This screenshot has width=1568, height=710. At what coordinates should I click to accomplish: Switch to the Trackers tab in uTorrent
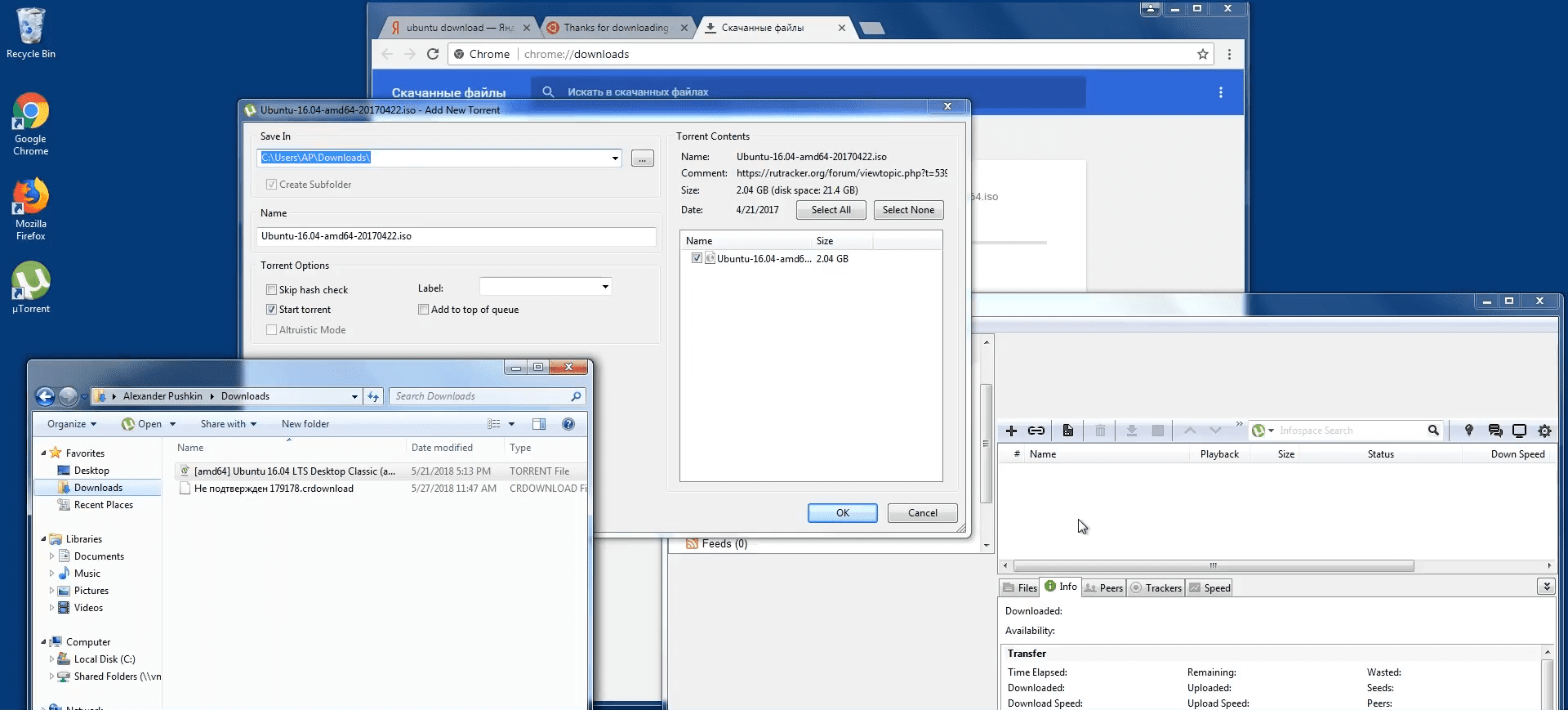click(x=1156, y=588)
